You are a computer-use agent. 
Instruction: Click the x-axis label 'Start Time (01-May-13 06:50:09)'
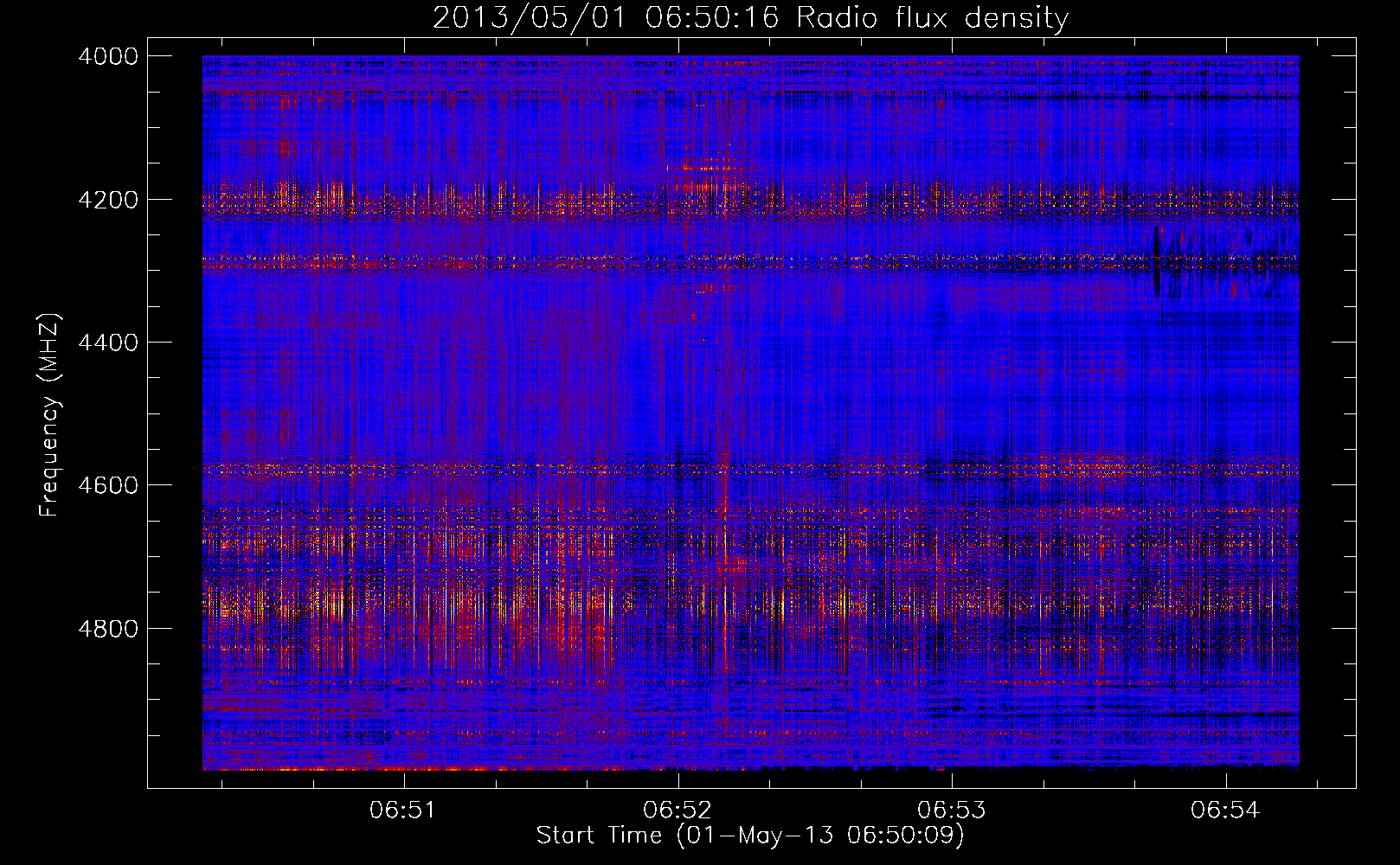click(750, 836)
